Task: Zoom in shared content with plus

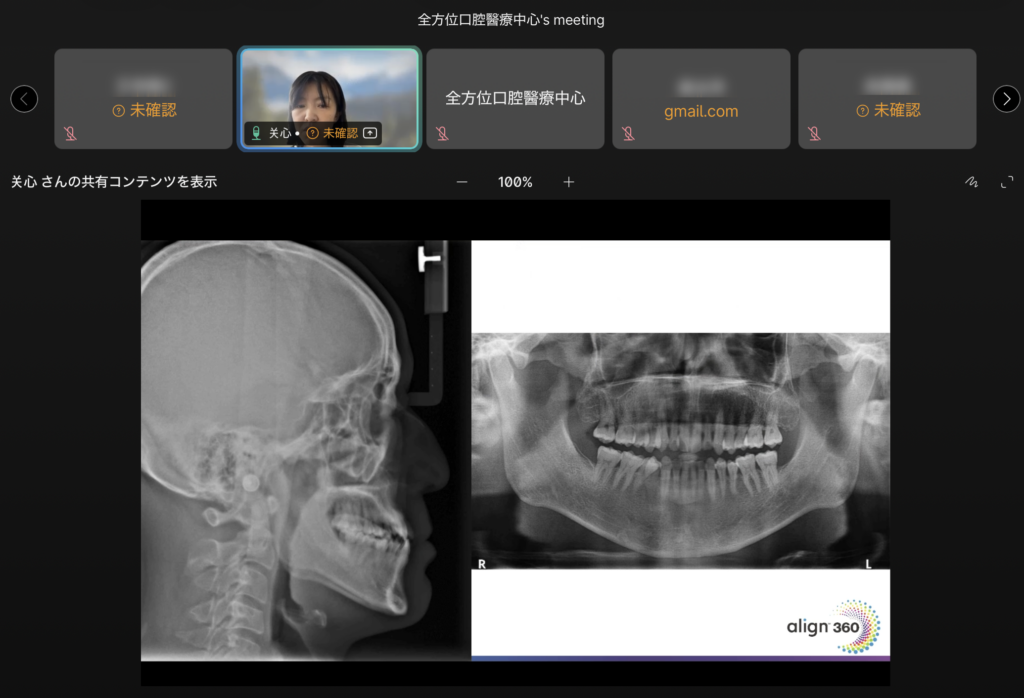Action: tap(569, 182)
